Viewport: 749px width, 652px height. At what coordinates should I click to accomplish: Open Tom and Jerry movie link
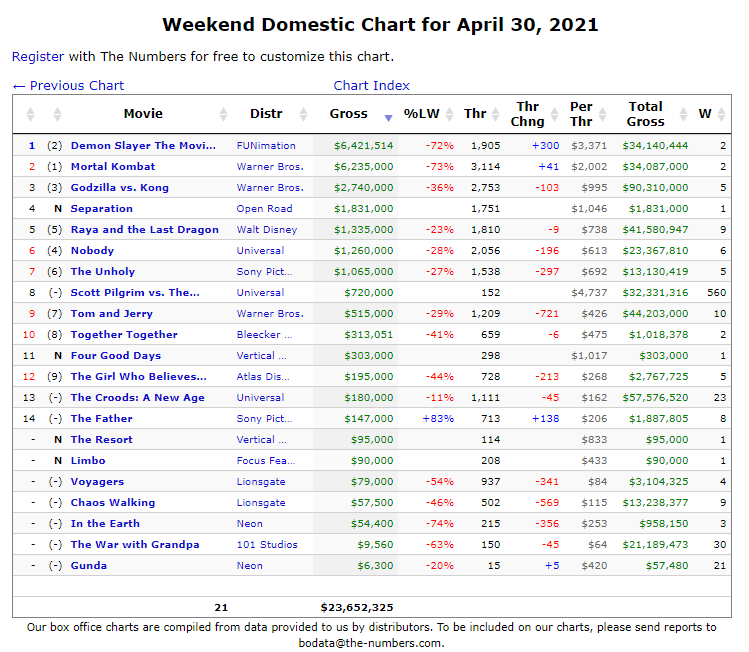click(112, 314)
